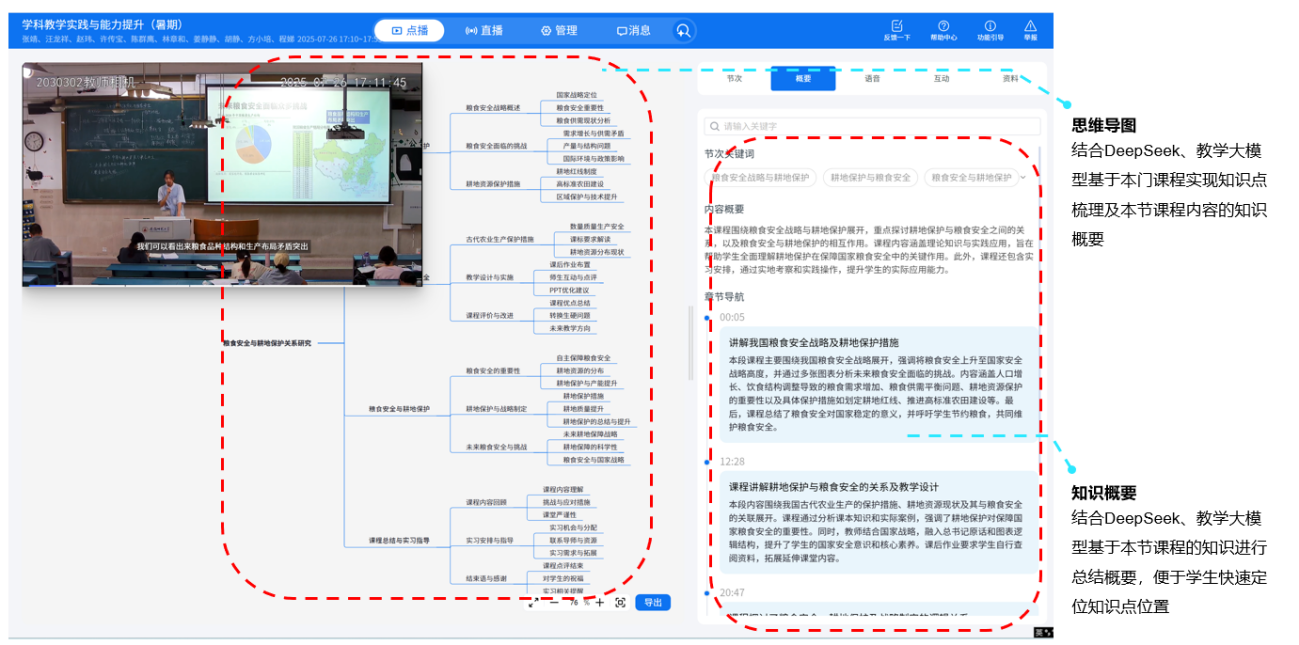
Task: Click the 粮食安全与耕地保护关系研究 root node
Action: pos(267,343)
